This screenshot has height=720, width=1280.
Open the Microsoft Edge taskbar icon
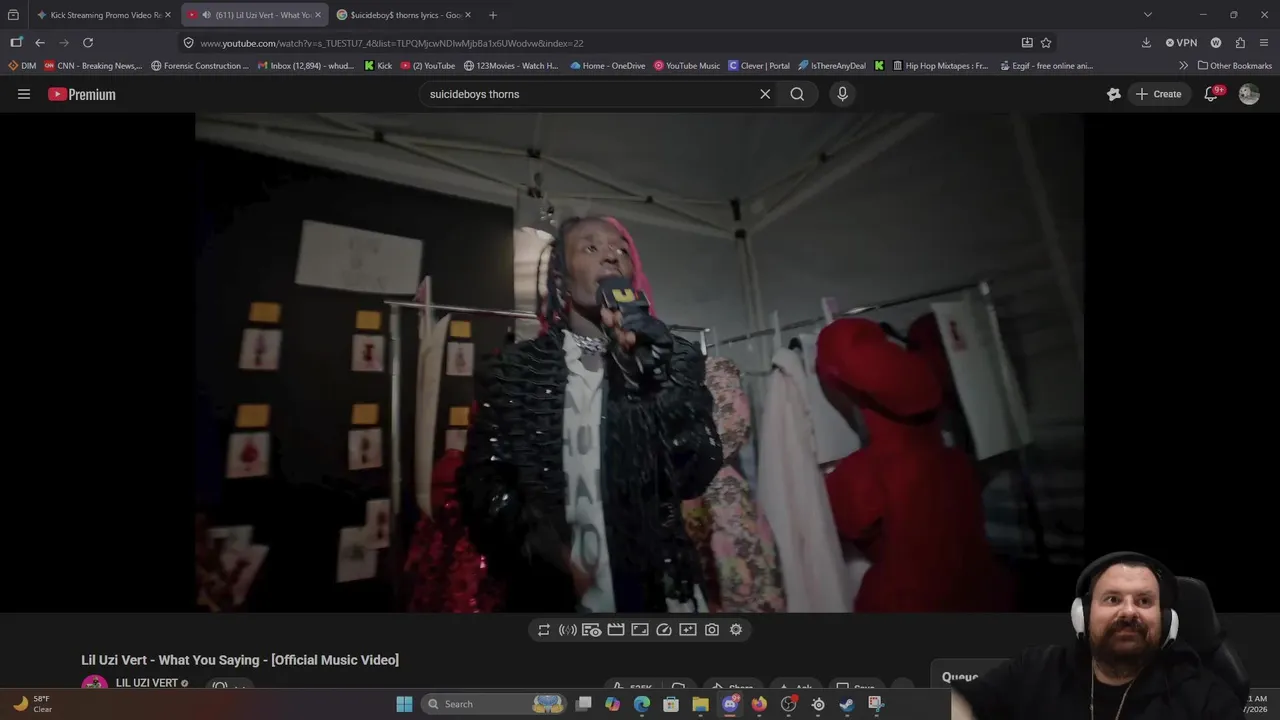[x=642, y=704]
